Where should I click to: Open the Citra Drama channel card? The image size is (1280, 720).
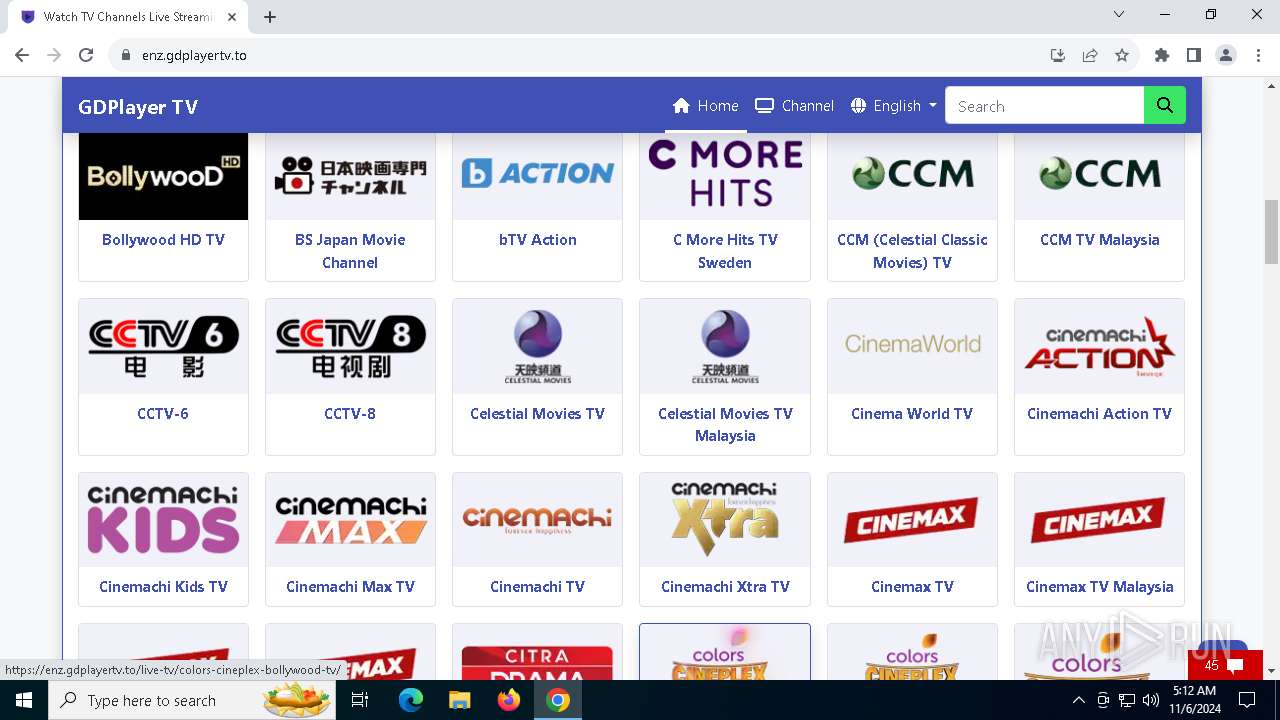coord(537,652)
